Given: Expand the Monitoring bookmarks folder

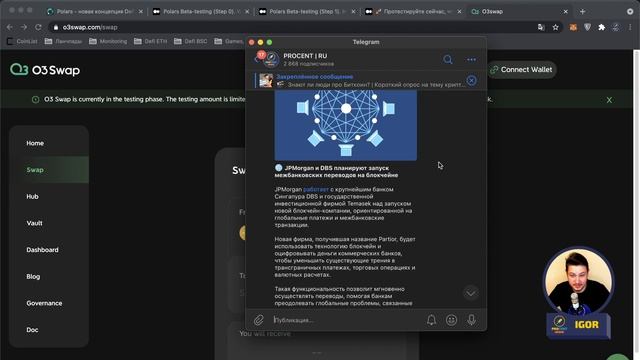Looking at the screenshot, I should point(108,41).
